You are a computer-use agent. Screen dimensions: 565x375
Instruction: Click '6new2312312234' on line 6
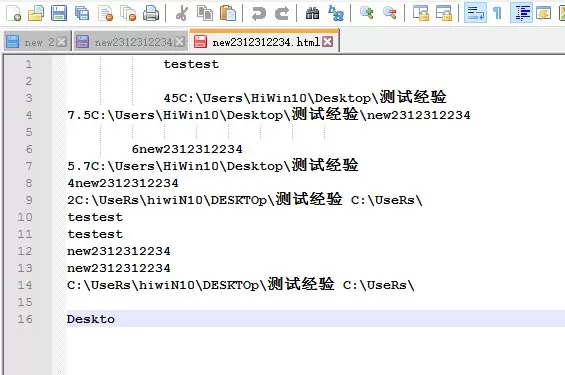point(187,149)
